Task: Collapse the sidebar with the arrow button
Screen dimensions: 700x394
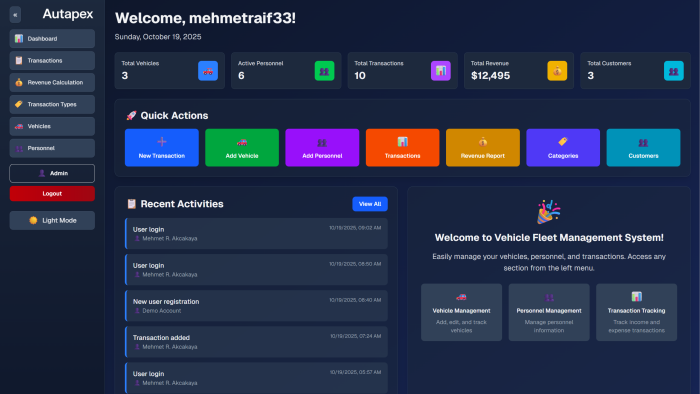Action: 15,15
